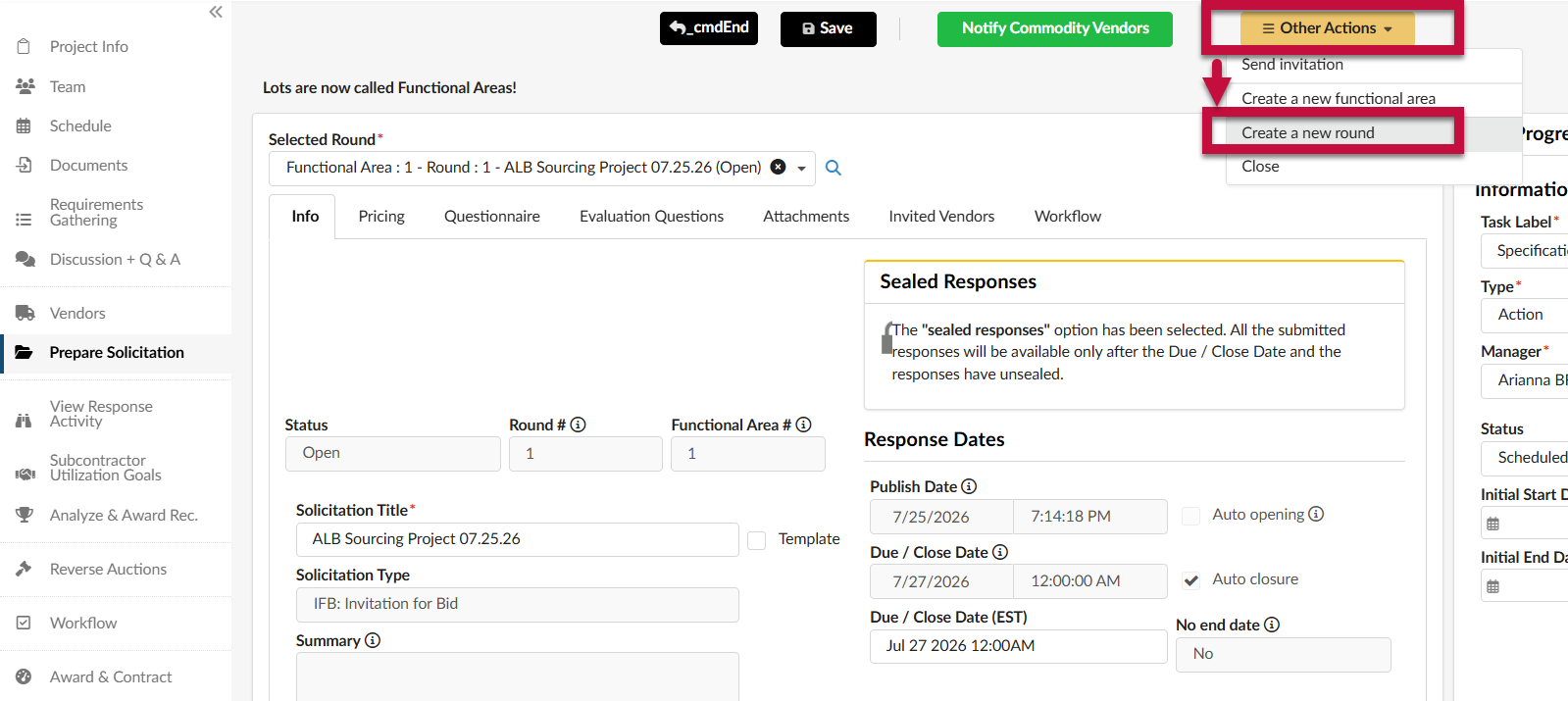
Task: Open the task Status dropdown showing Scheduled
Action: pos(1524,458)
